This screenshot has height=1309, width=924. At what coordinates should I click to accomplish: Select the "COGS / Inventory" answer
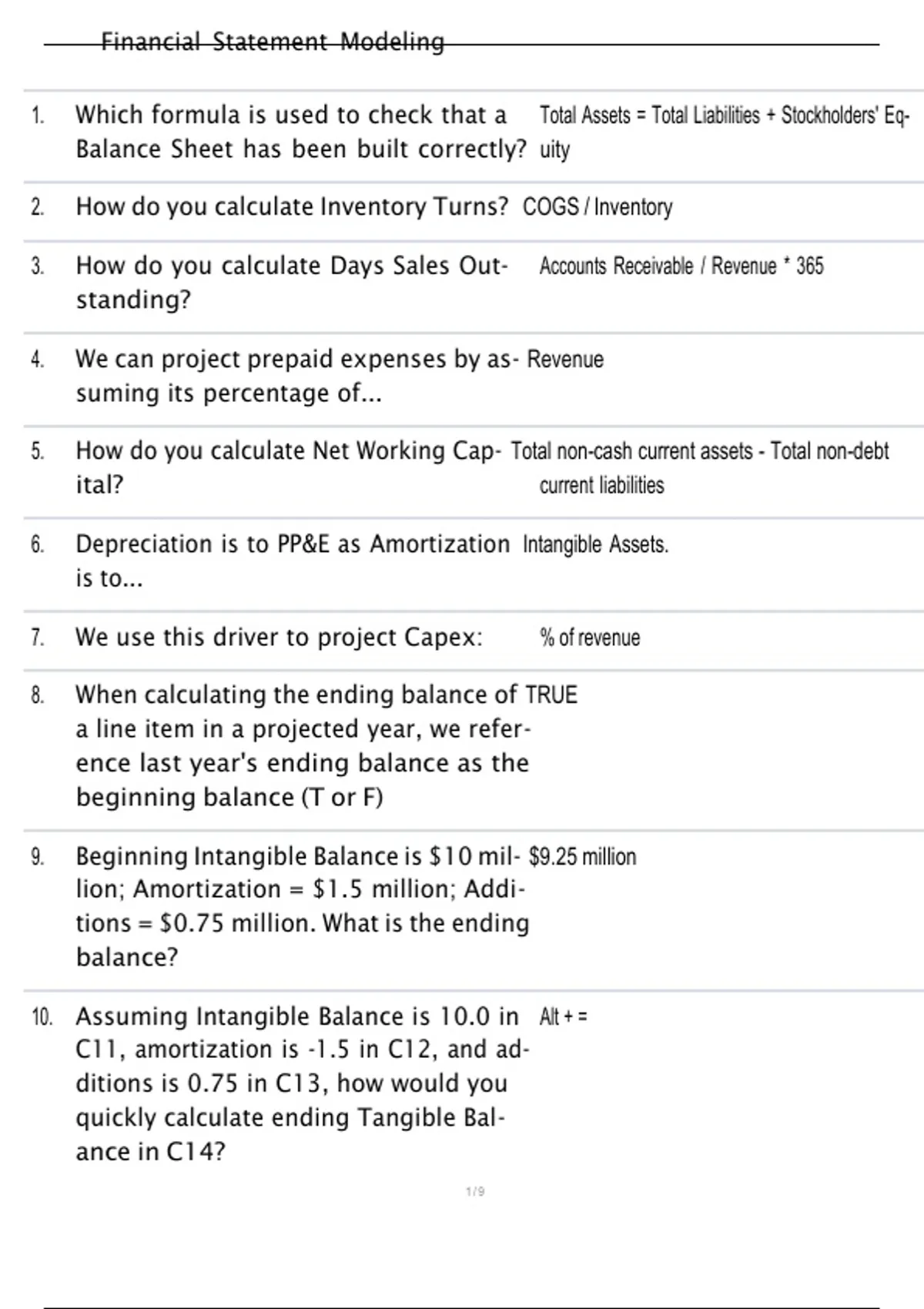pos(598,207)
